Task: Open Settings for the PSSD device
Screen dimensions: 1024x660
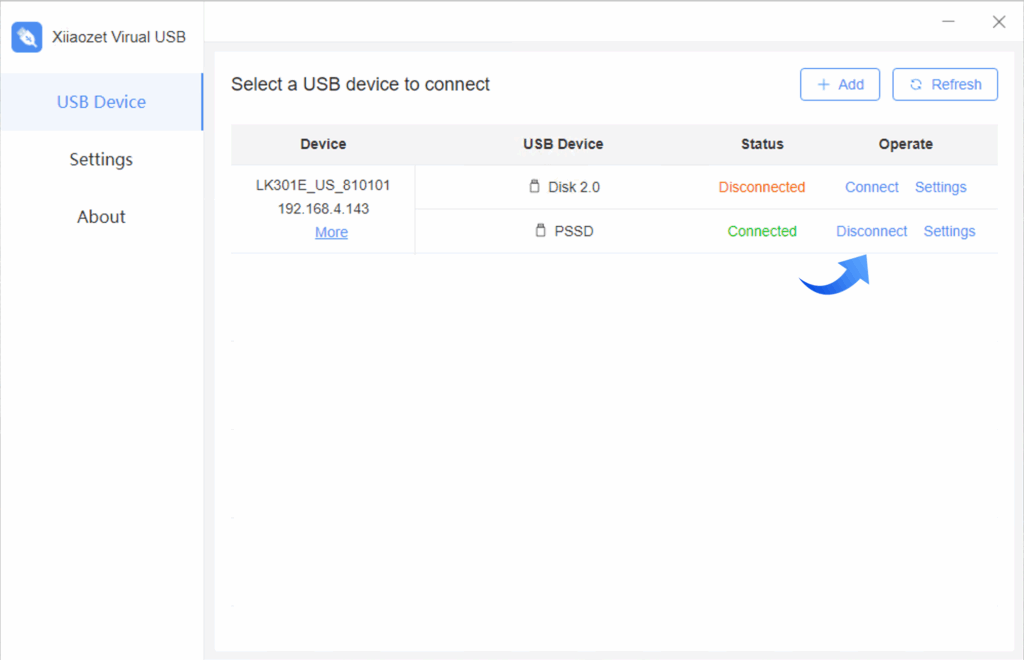Action: click(x=949, y=231)
